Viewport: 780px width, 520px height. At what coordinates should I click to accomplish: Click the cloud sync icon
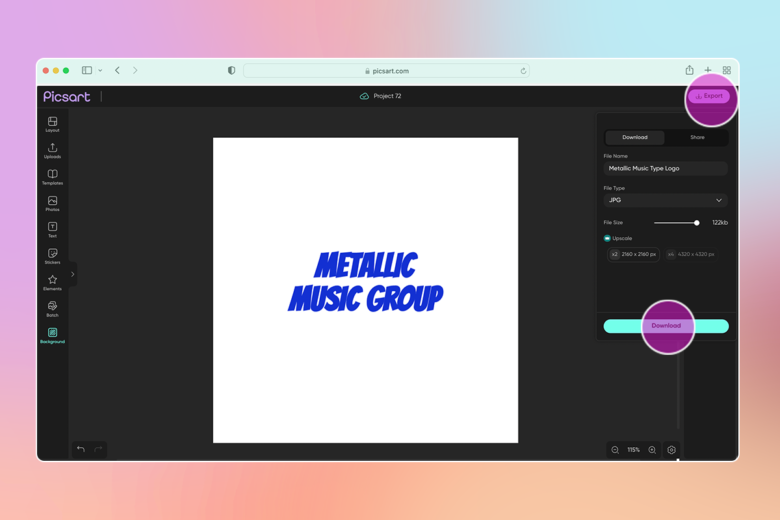click(364, 96)
